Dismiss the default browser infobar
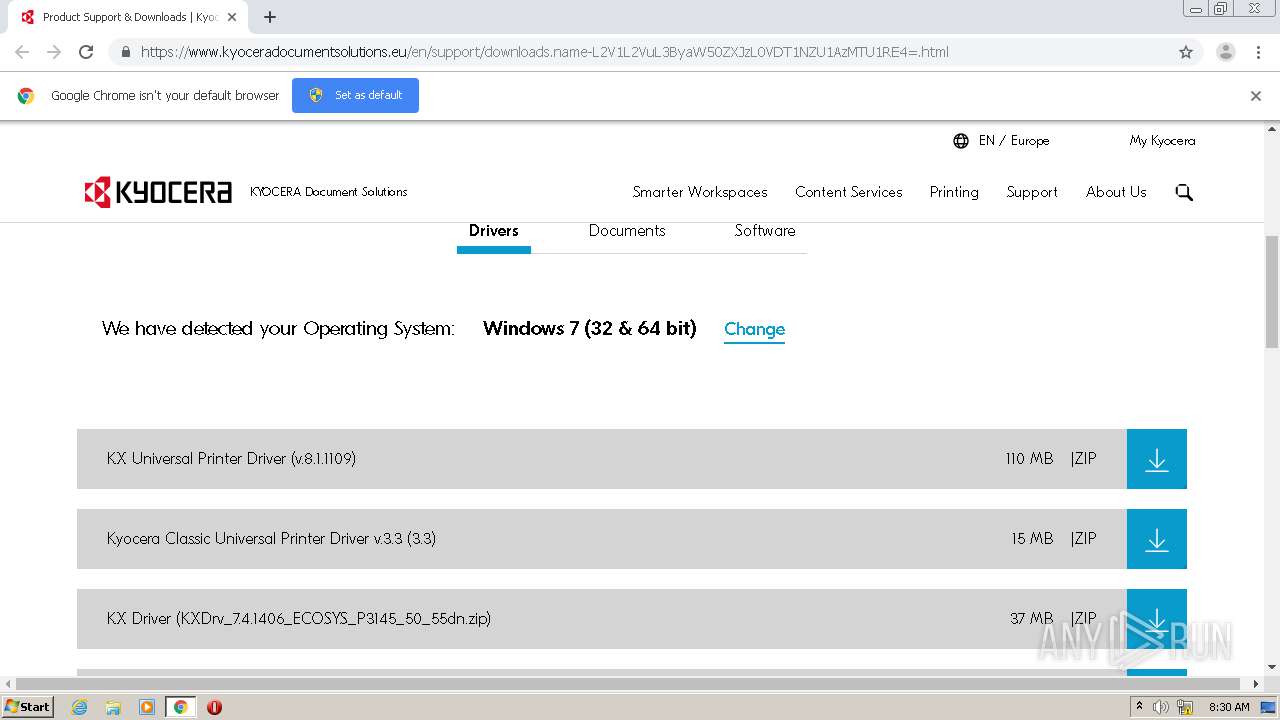 pos(1256,96)
